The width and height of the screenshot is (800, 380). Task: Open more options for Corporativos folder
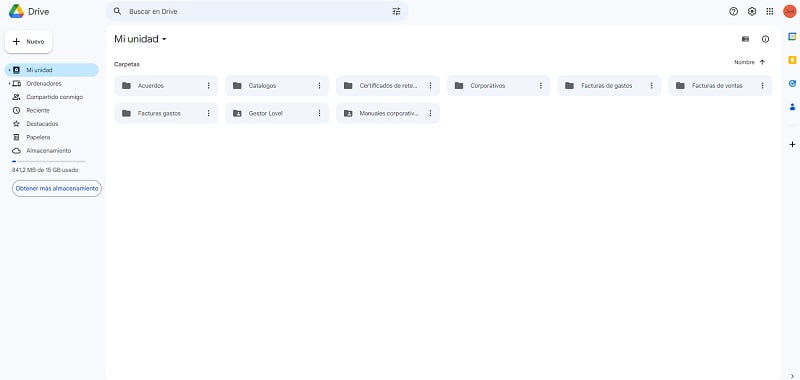(x=541, y=86)
